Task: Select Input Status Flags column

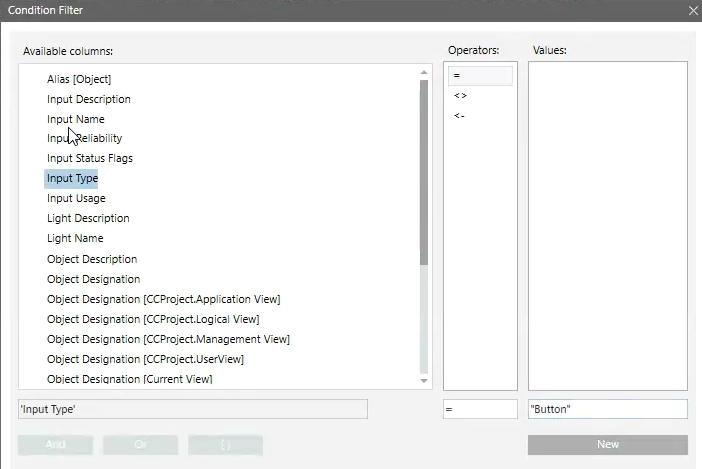Action: tap(90, 158)
